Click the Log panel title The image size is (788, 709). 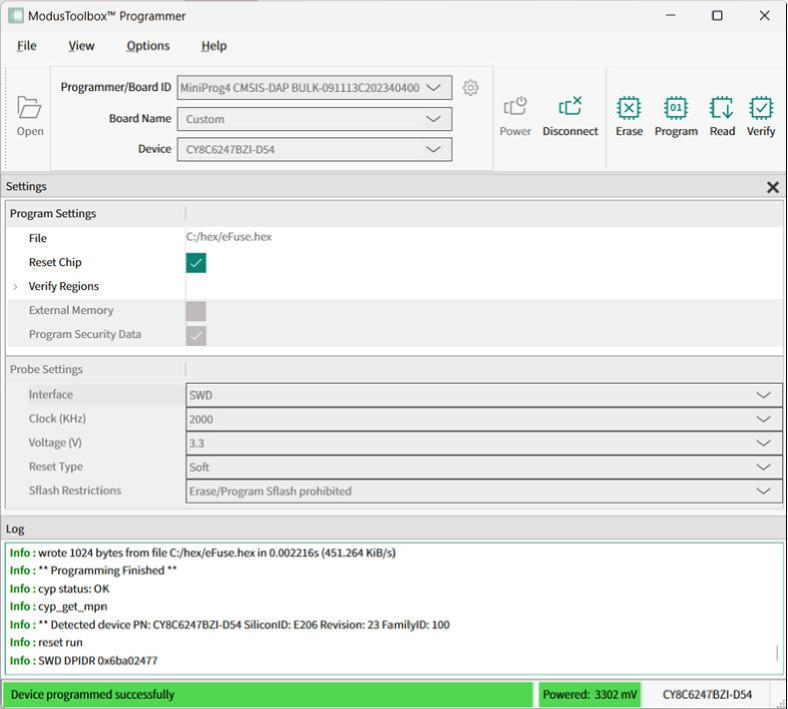(x=15, y=529)
